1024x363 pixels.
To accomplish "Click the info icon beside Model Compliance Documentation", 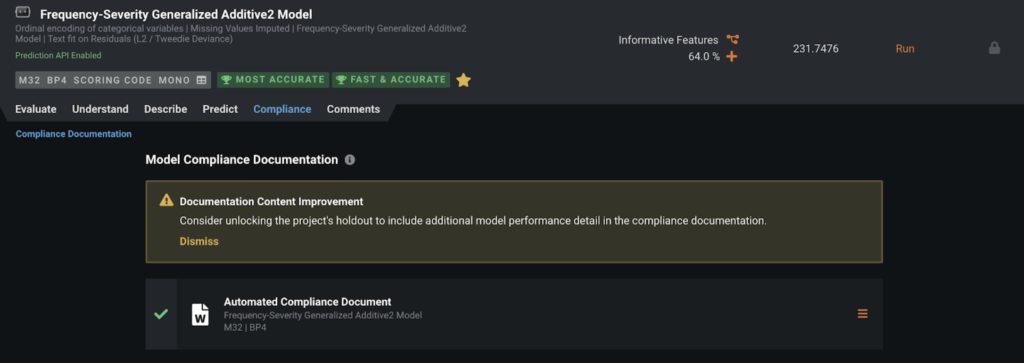I will click(x=350, y=160).
